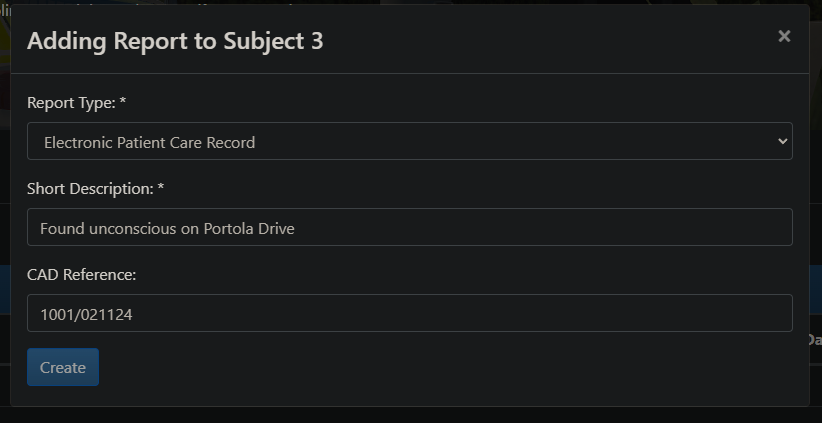Focus the Short Description input field
This screenshot has width=822, height=423.
[x=409, y=227]
